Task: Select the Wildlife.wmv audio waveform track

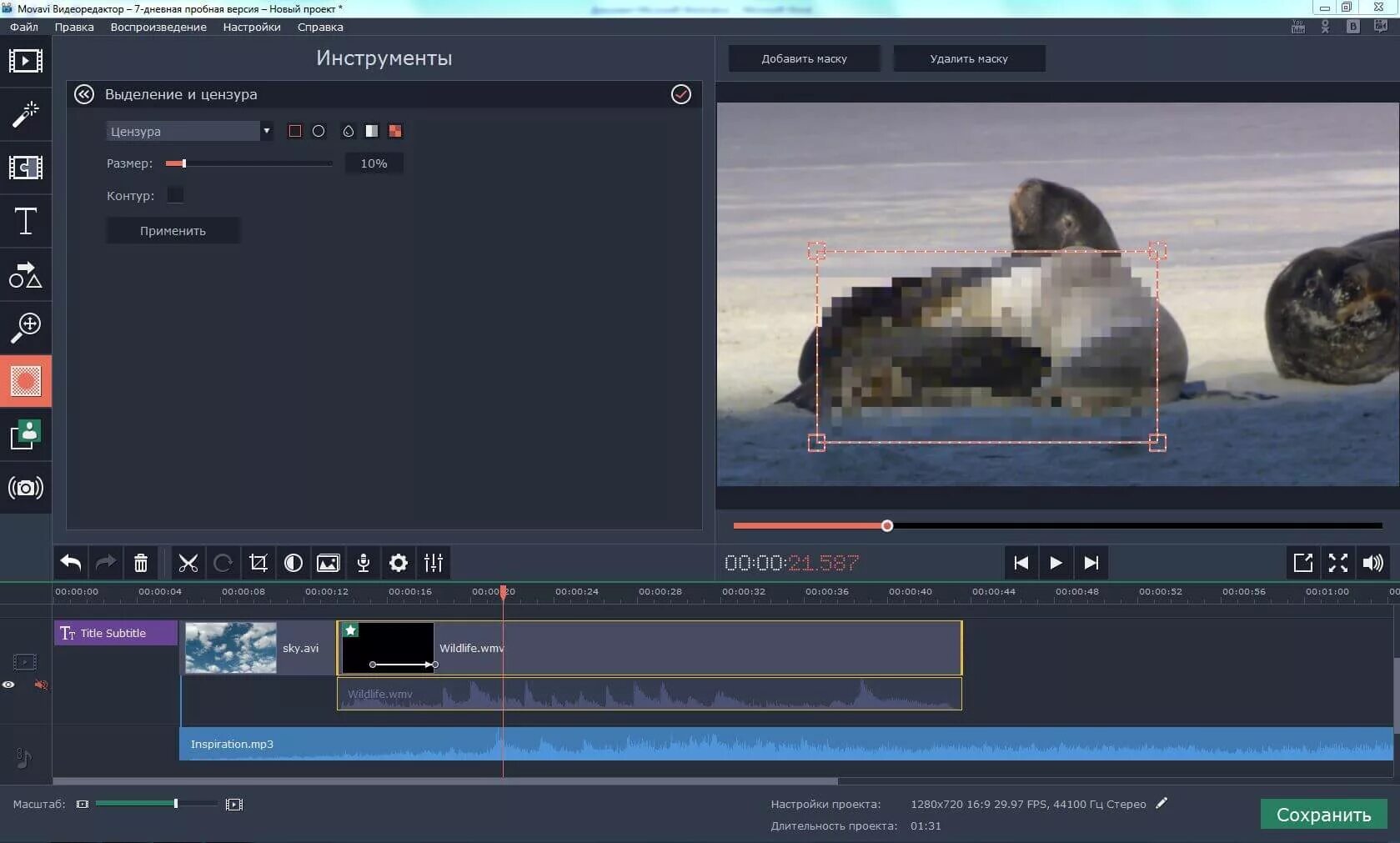Action: tap(650, 694)
